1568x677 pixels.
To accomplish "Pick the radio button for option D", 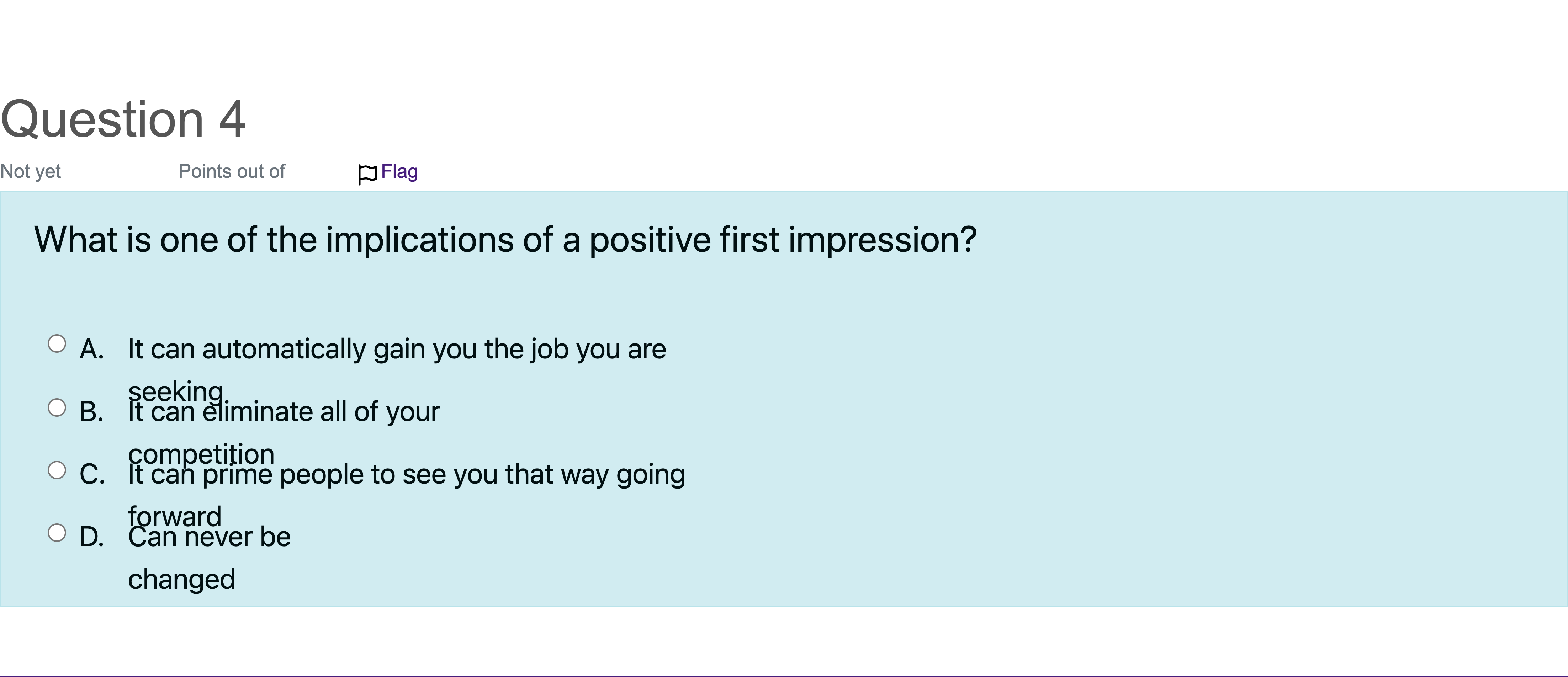I will pyautogui.click(x=57, y=533).
